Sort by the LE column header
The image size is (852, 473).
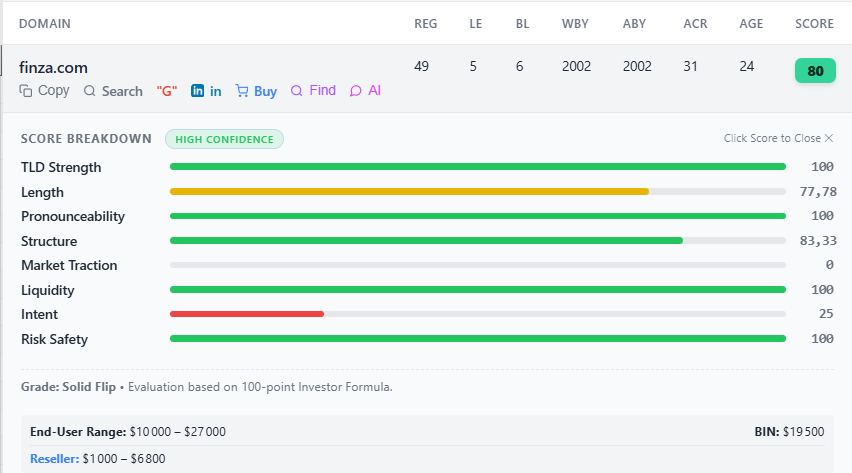(x=476, y=24)
